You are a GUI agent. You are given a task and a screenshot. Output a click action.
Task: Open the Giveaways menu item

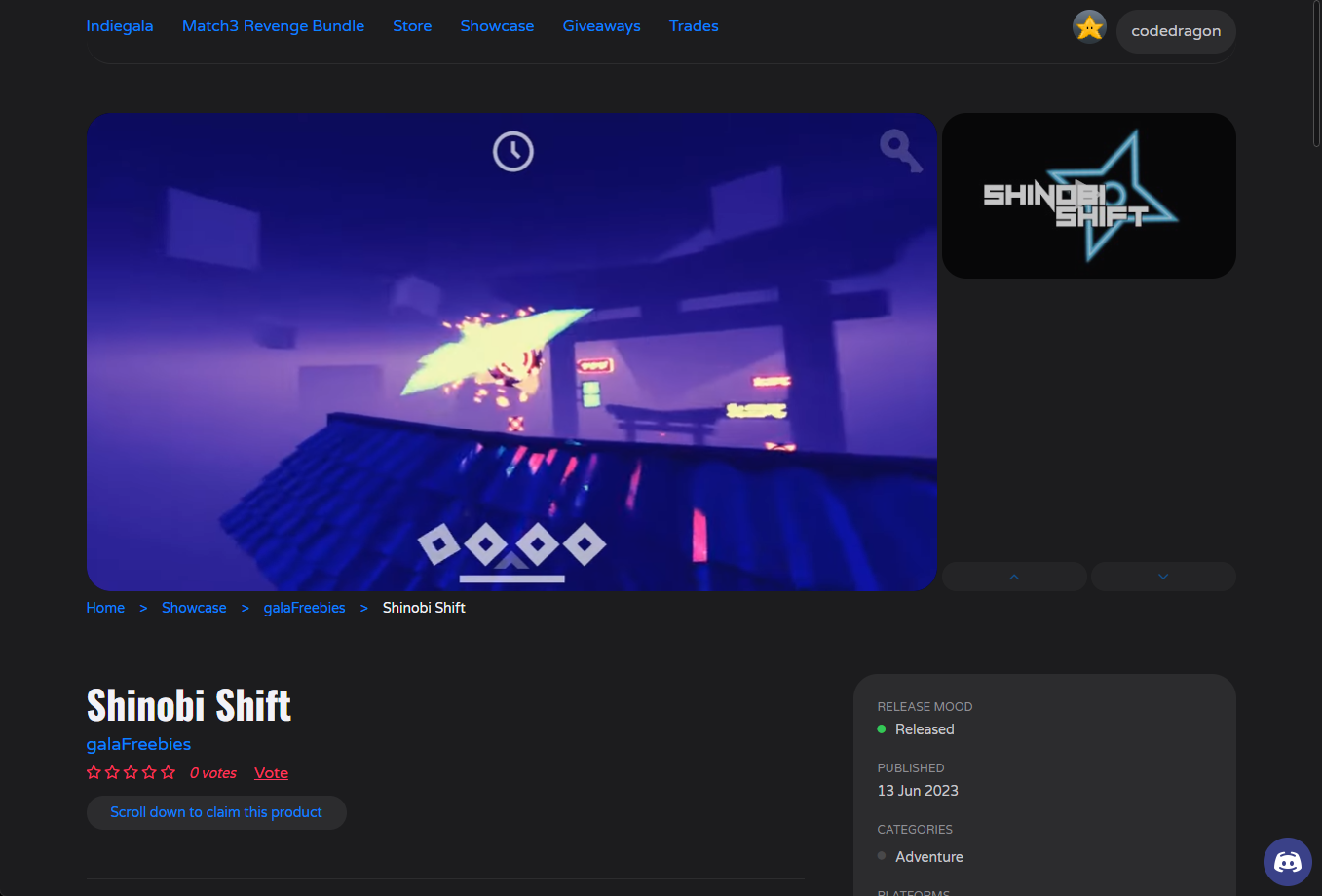tap(601, 26)
